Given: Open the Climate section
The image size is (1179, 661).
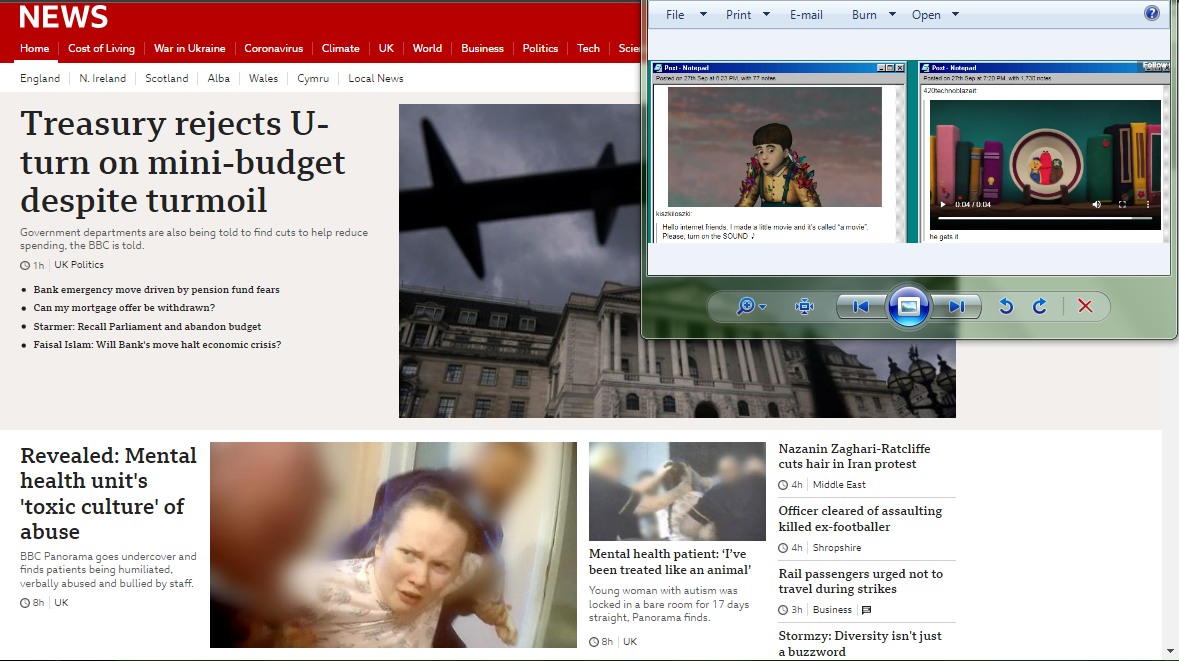Looking at the screenshot, I should coord(341,48).
